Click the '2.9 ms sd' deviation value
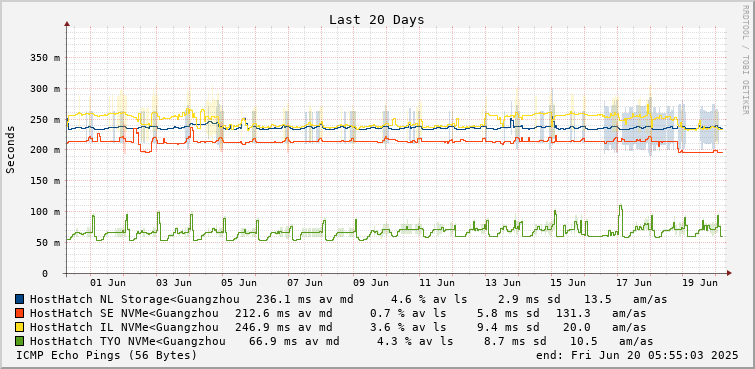The width and height of the screenshot is (755, 369). [x=529, y=299]
